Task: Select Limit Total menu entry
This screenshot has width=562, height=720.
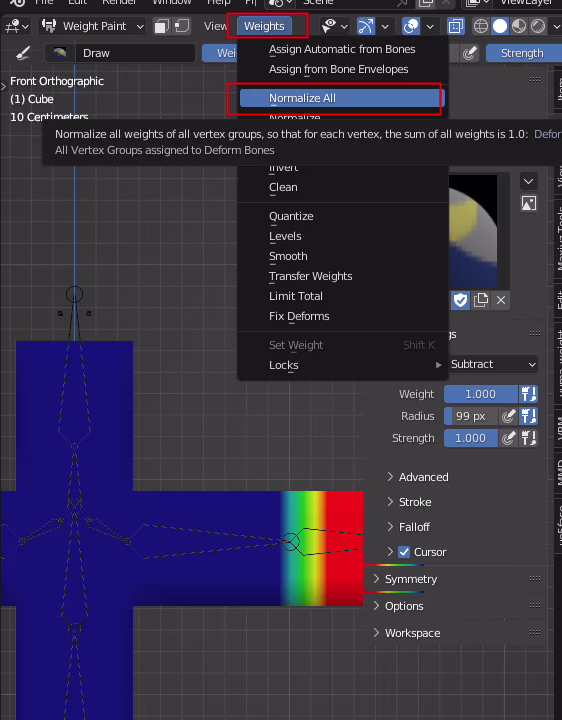Action: point(342,296)
